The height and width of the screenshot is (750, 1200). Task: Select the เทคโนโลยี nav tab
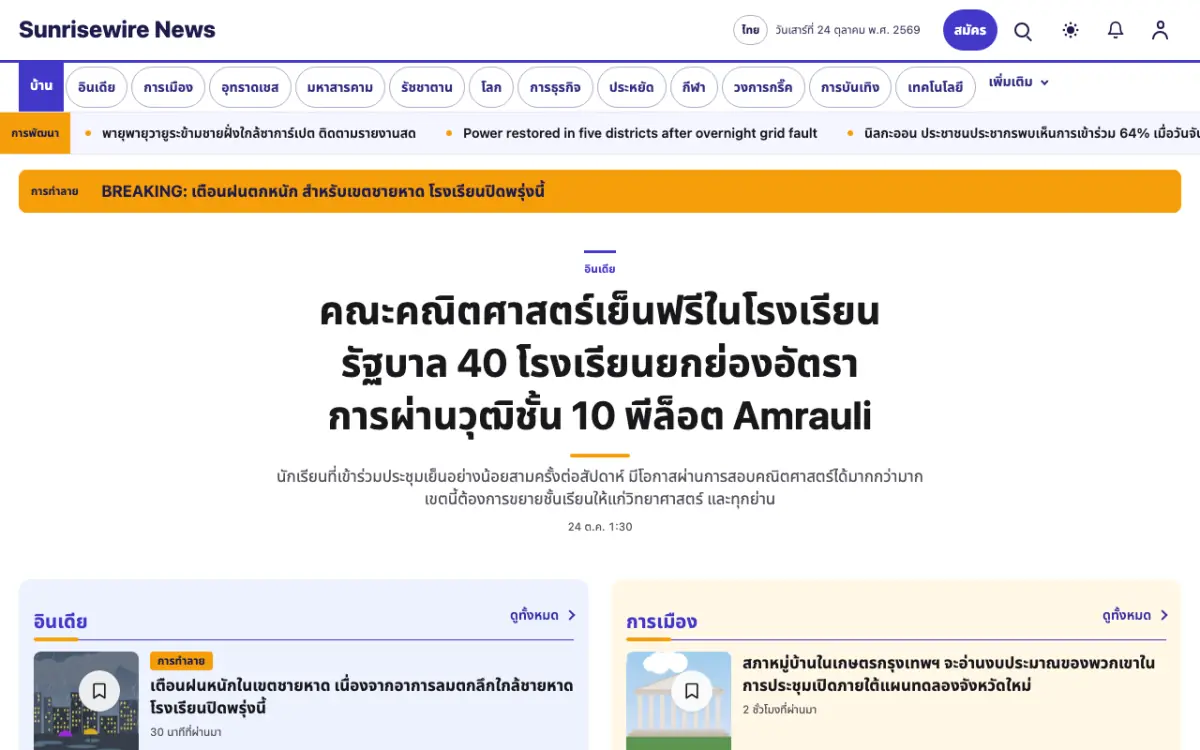click(935, 87)
